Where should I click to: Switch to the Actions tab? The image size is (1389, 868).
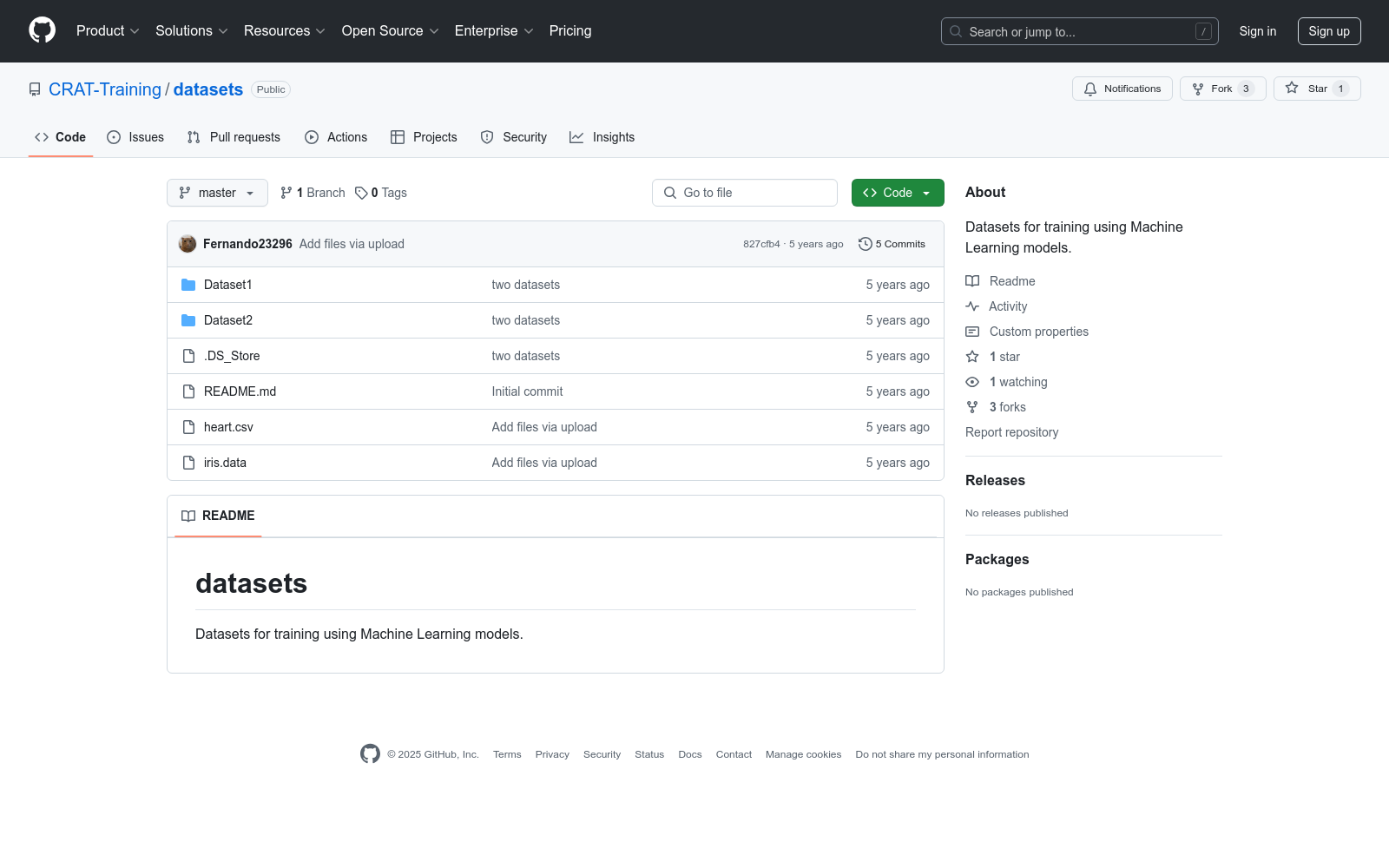coord(336,137)
